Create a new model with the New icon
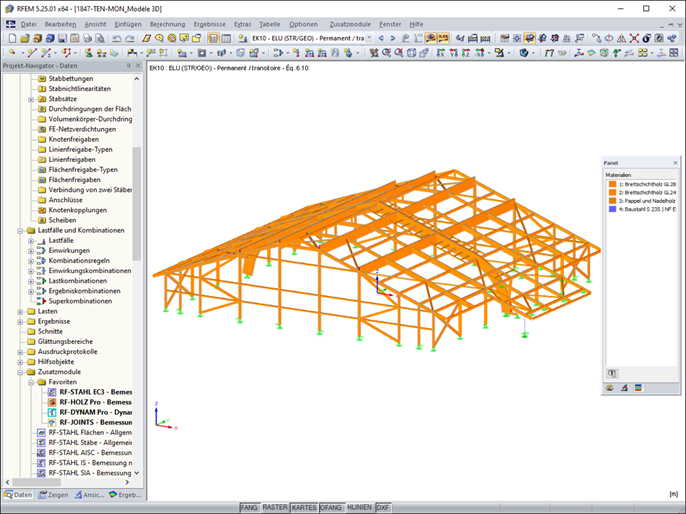Image resolution: width=686 pixels, height=514 pixels. [12, 38]
